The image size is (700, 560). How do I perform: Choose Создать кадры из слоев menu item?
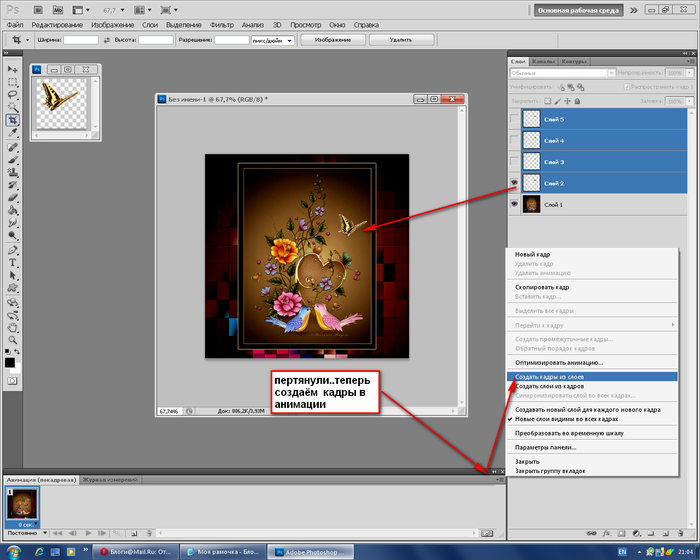tap(592, 377)
